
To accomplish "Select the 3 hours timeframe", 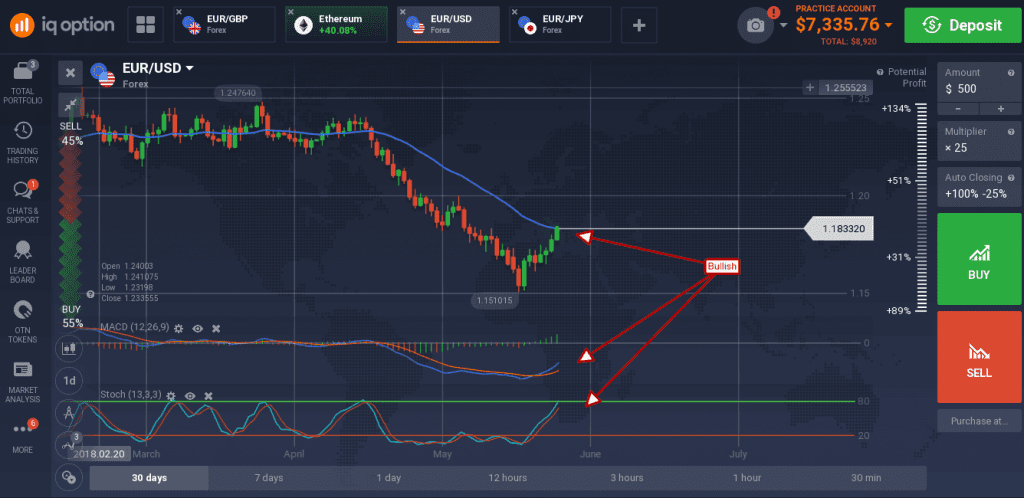I will click(627, 478).
